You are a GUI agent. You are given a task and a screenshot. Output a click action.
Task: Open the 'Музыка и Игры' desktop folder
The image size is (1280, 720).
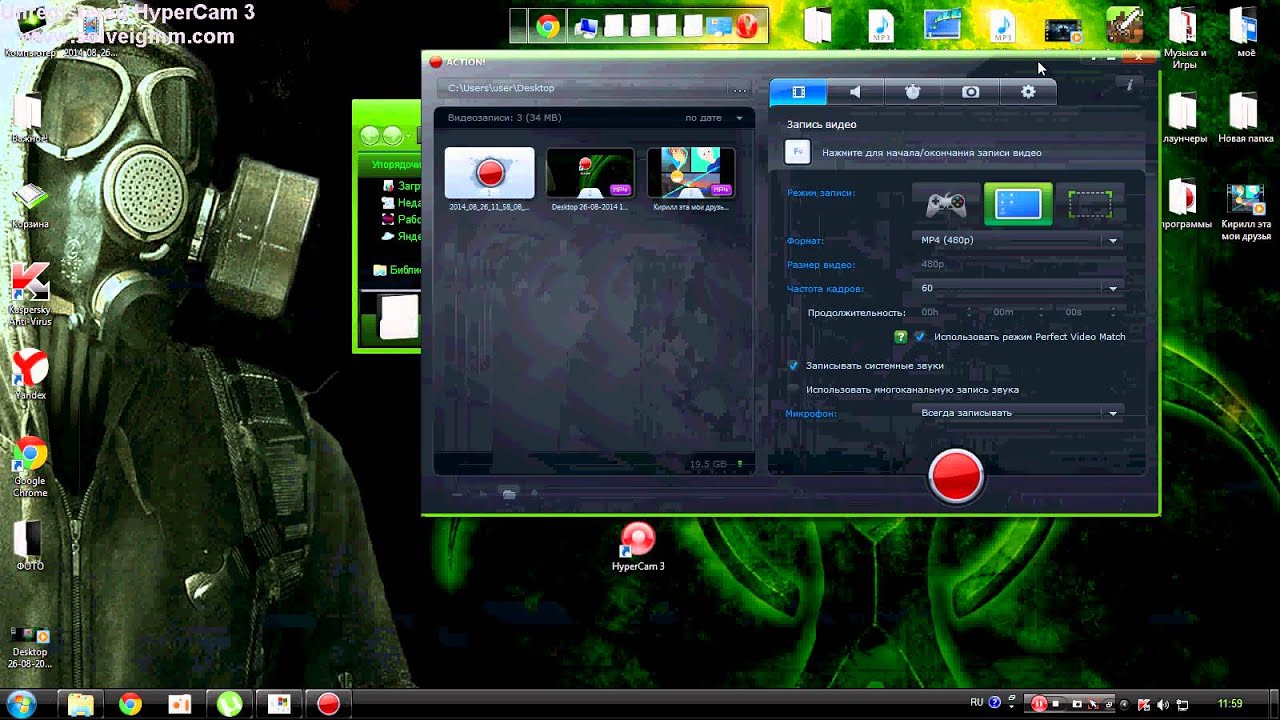coord(1184,39)
